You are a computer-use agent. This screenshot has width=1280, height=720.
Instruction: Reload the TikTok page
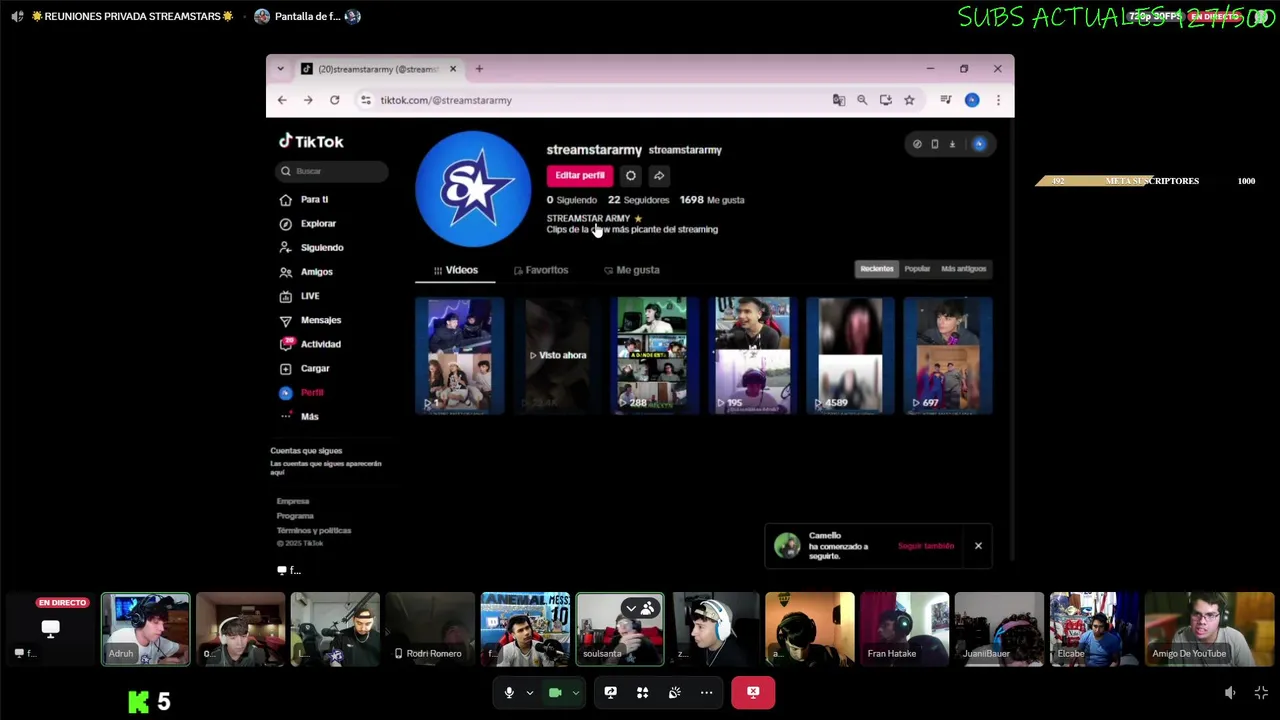point(334,100)
